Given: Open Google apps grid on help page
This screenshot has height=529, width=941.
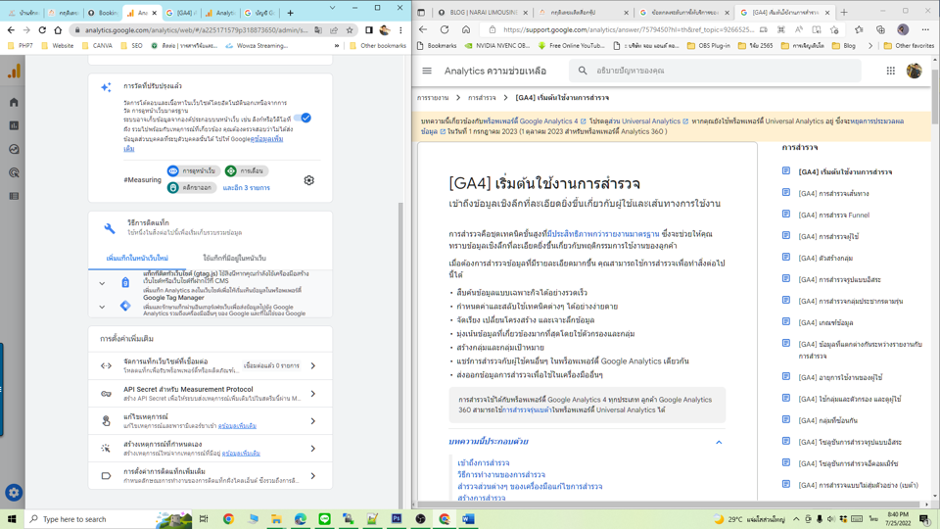Looking at the screenshot, I should pyautogui.click(x=890, y=71).
